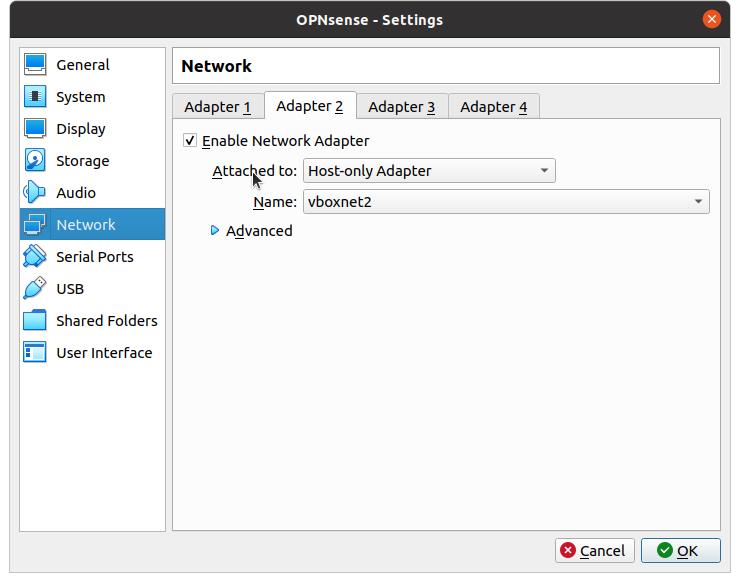Viewport: 740px width, 582px height.
Task: Select the System chip icon
Action: [35, 97]
